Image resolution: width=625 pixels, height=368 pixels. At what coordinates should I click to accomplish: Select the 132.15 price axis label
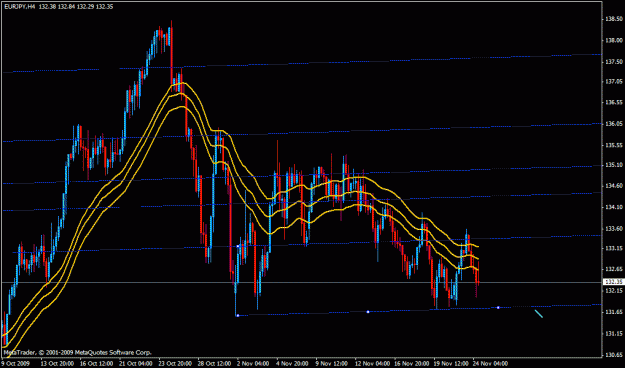click(x=614, y=291)
